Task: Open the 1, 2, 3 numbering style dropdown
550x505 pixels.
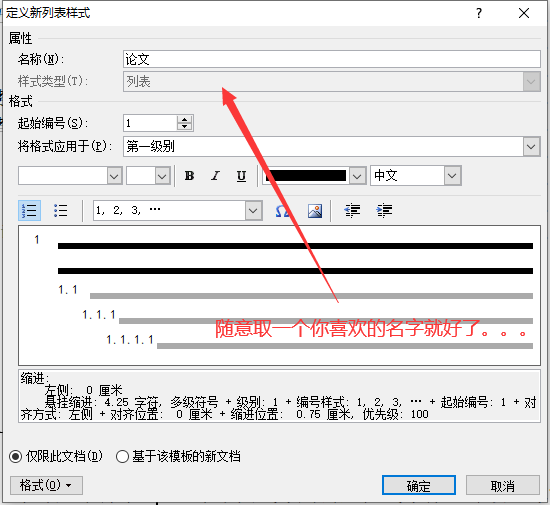Action: click(253, 210)
